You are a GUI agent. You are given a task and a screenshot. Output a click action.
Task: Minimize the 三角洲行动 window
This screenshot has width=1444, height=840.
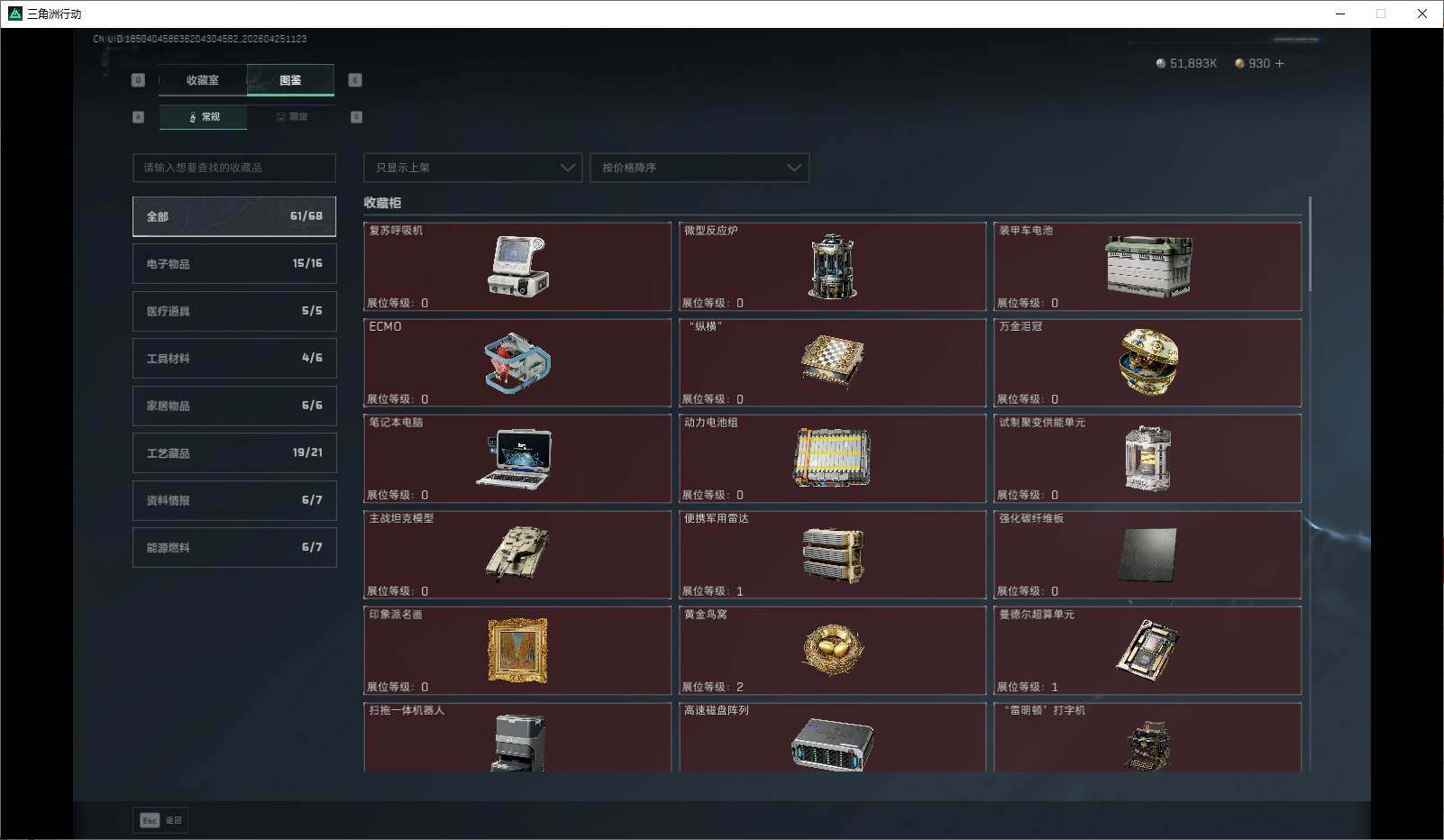1340,14
